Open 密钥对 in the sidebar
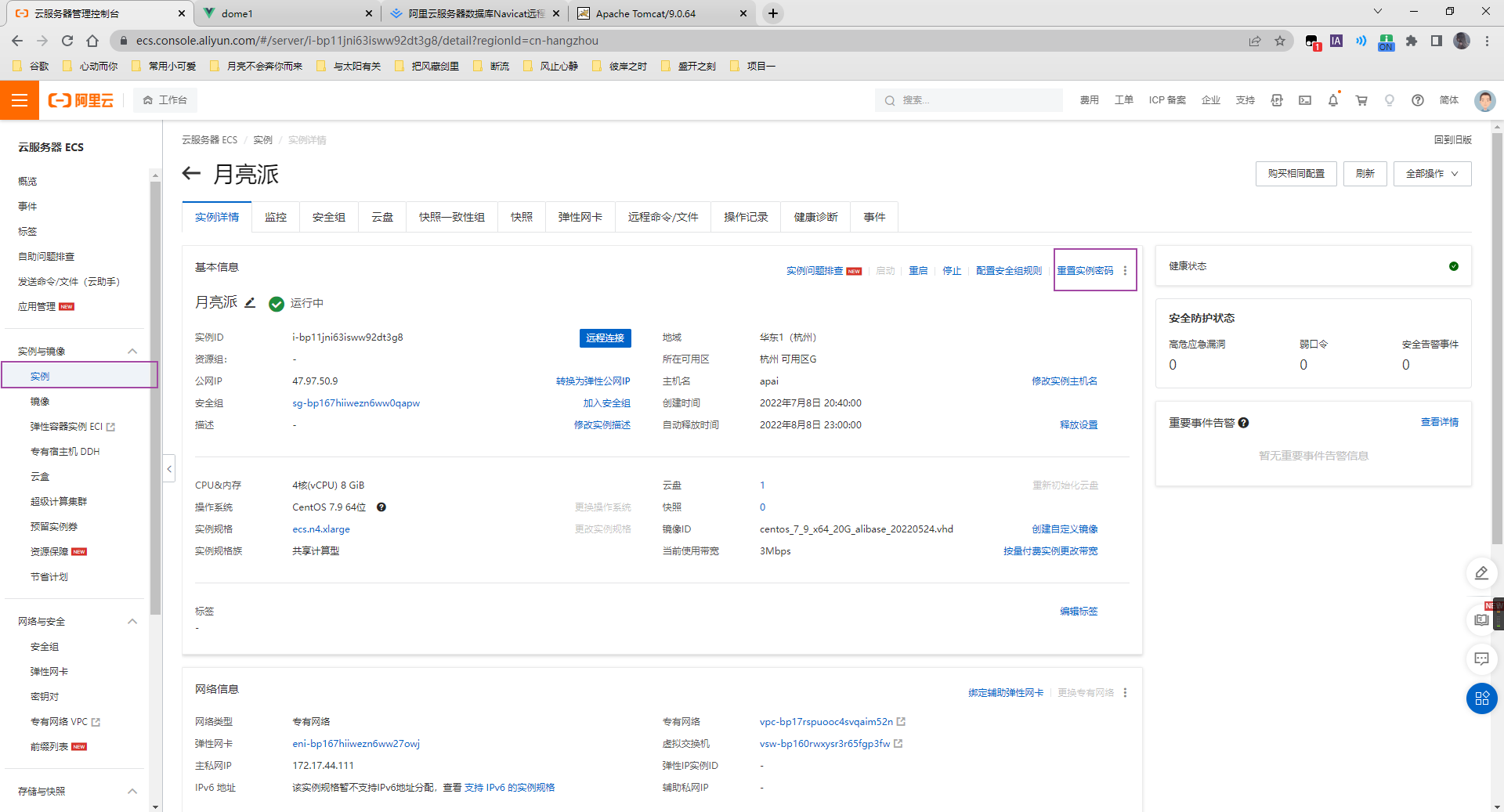 [45, 696]
